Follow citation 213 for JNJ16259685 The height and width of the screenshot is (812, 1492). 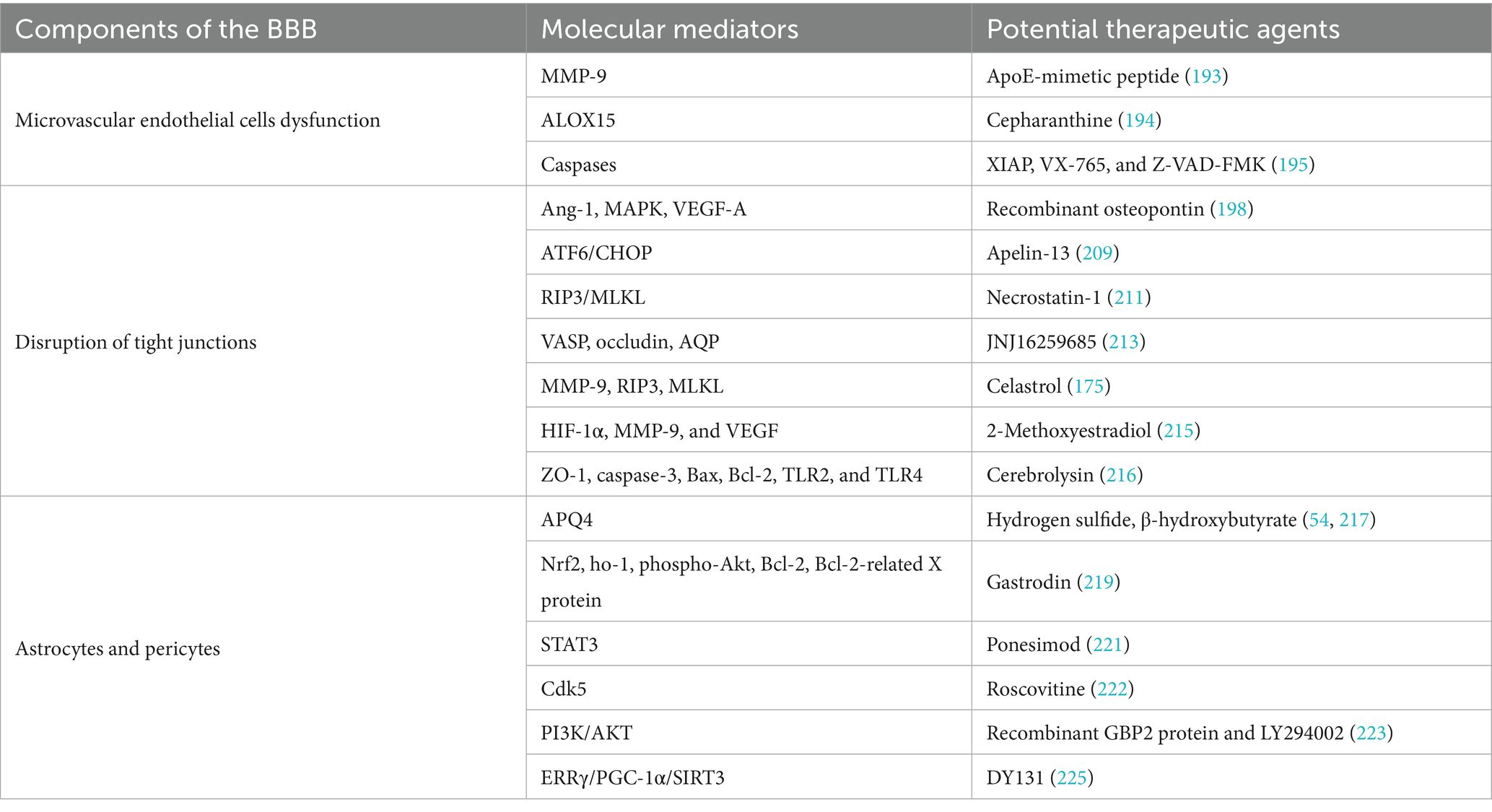pos(1123,341)
